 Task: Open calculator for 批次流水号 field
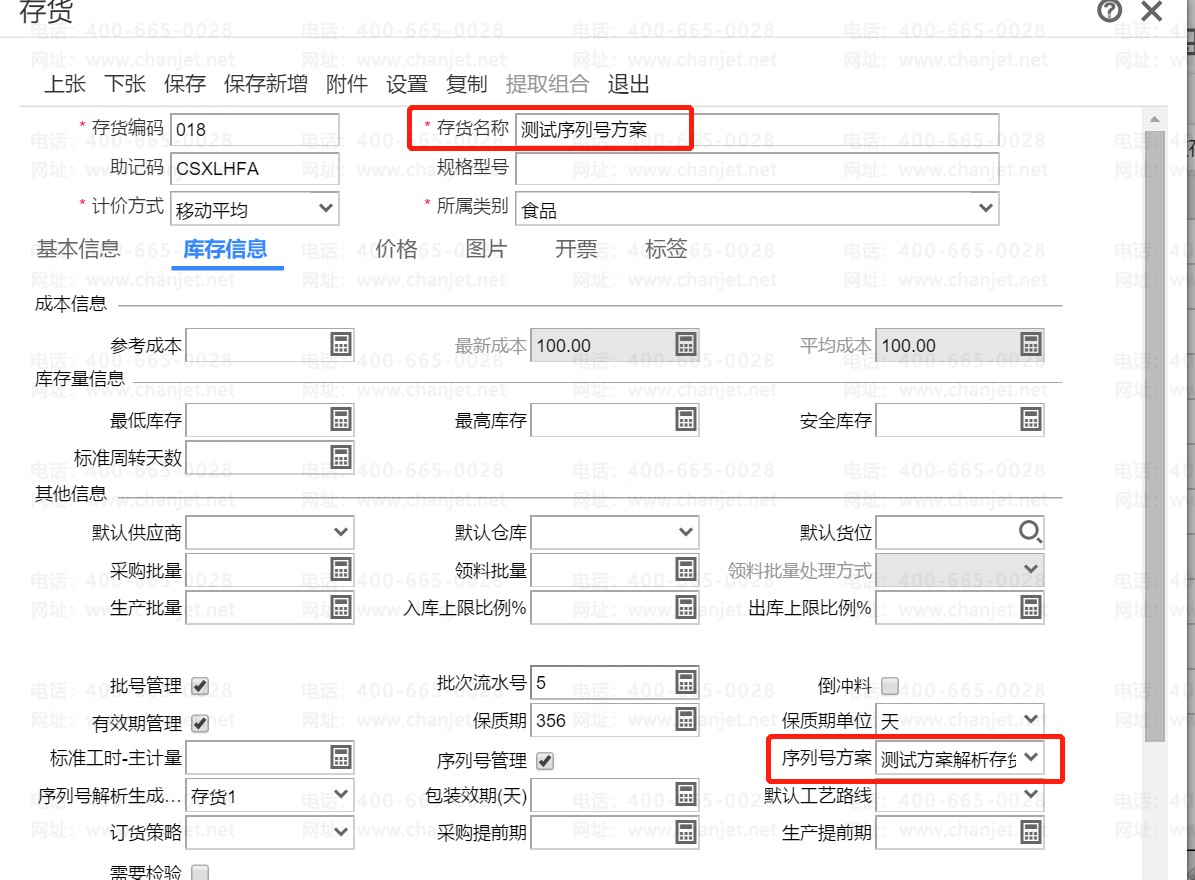686,682
